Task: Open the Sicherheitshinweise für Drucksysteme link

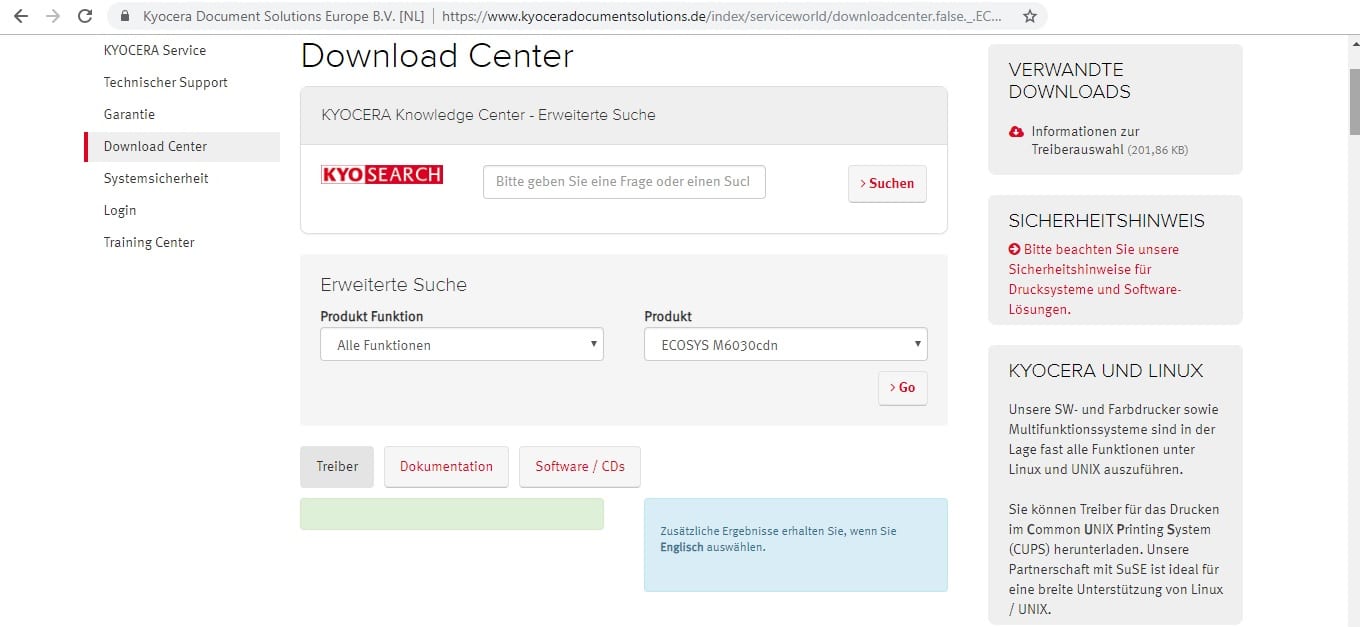Action: [1096, 279]
